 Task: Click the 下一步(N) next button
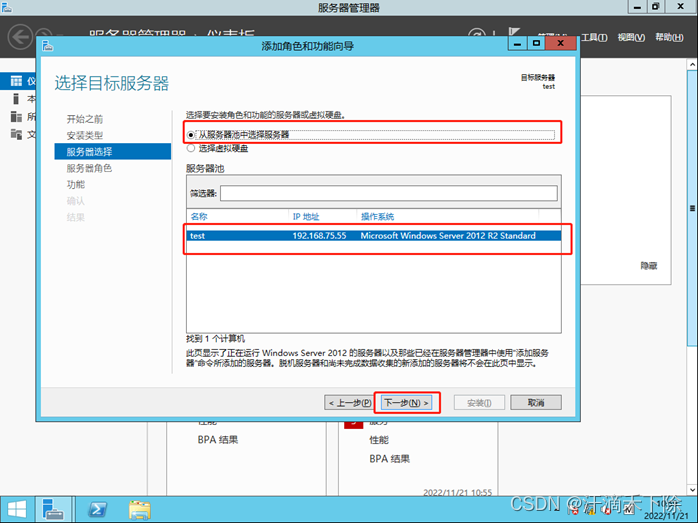pyautogui.click(x=406, y=403)
